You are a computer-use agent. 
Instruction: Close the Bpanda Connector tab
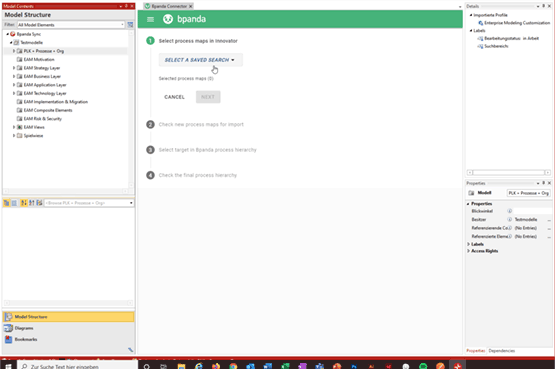pos(190,6)
